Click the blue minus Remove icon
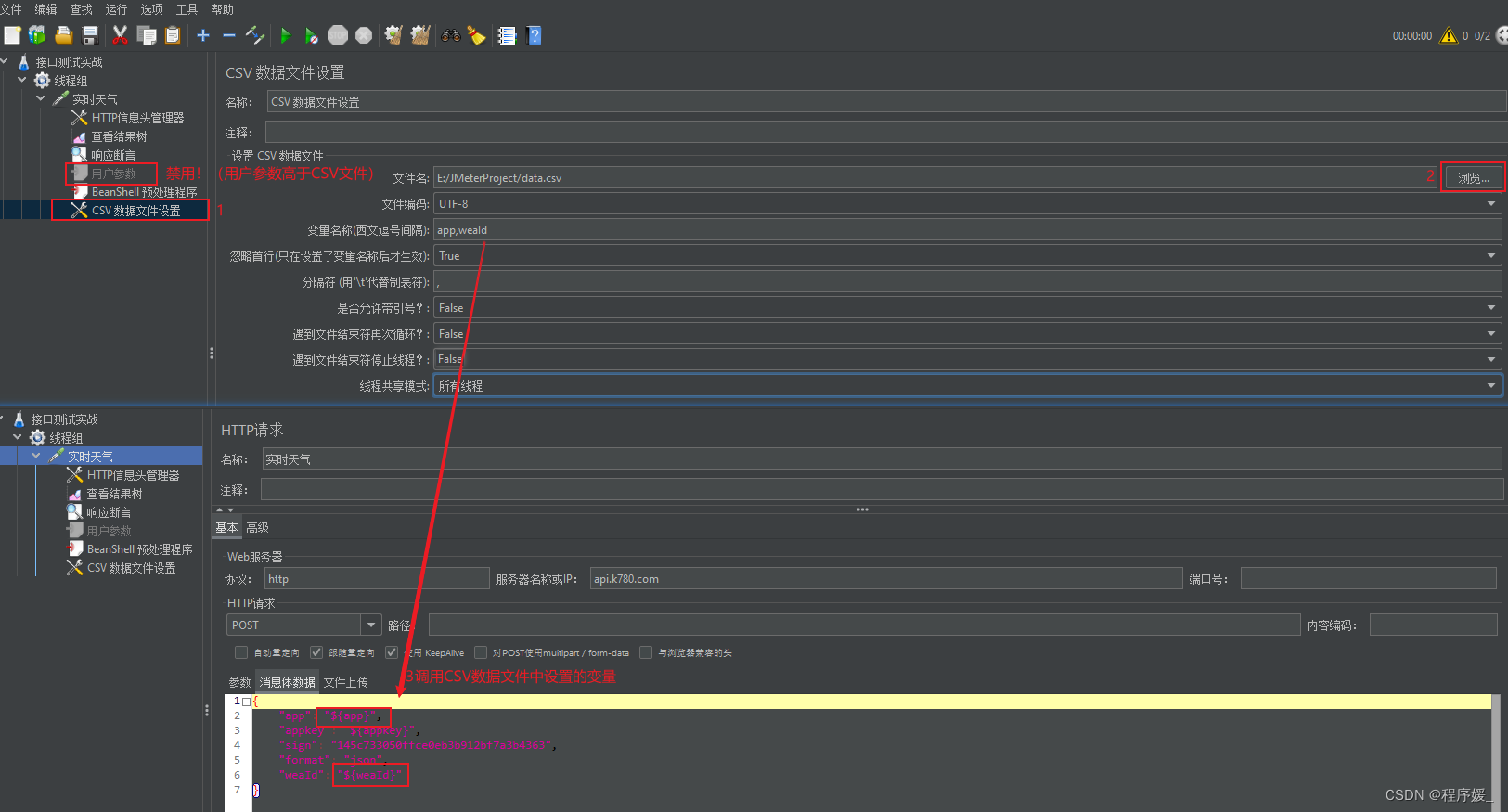Viewport: 1508px width, 812px height. click(x=229, y=35)
